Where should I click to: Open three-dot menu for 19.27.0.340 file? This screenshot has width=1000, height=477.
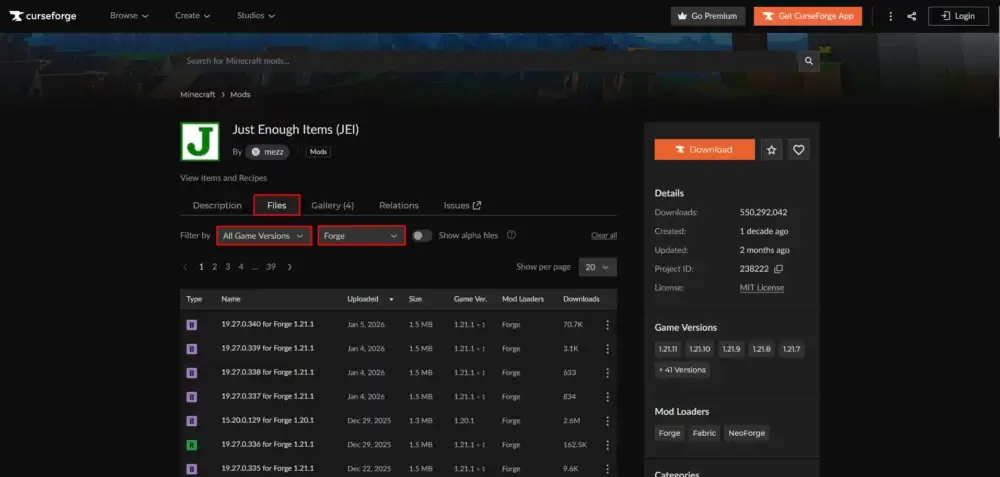(x=607, y=325)
